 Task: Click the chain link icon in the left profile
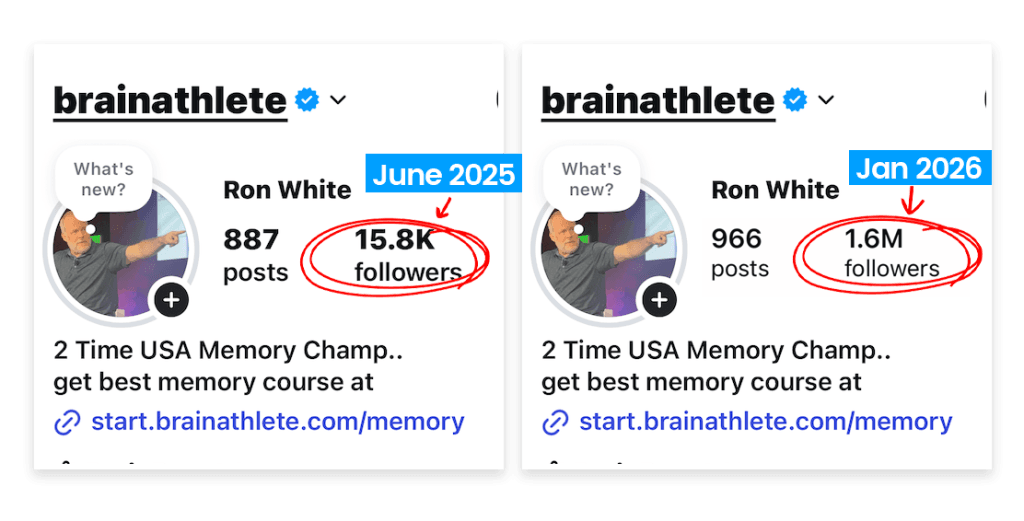[67, 422]
